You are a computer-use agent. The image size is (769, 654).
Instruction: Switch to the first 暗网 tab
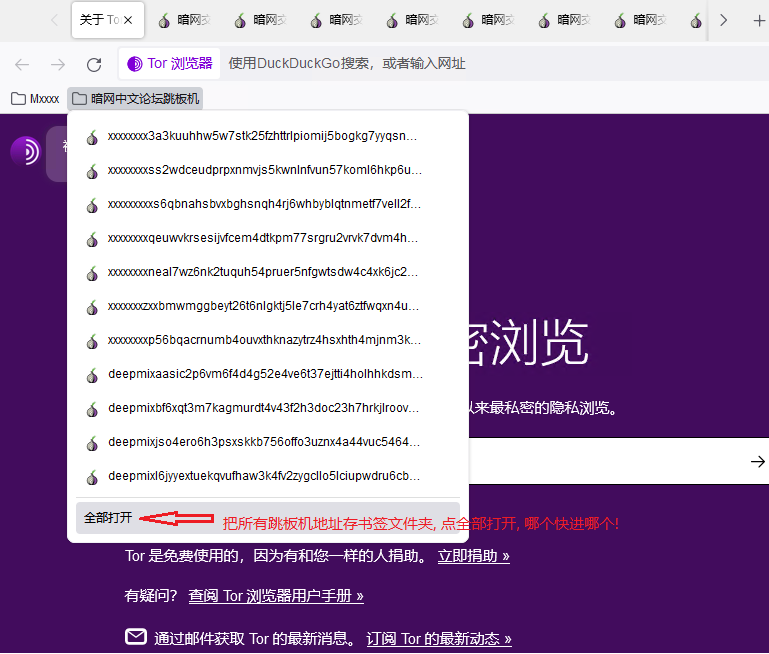[185, 20]
